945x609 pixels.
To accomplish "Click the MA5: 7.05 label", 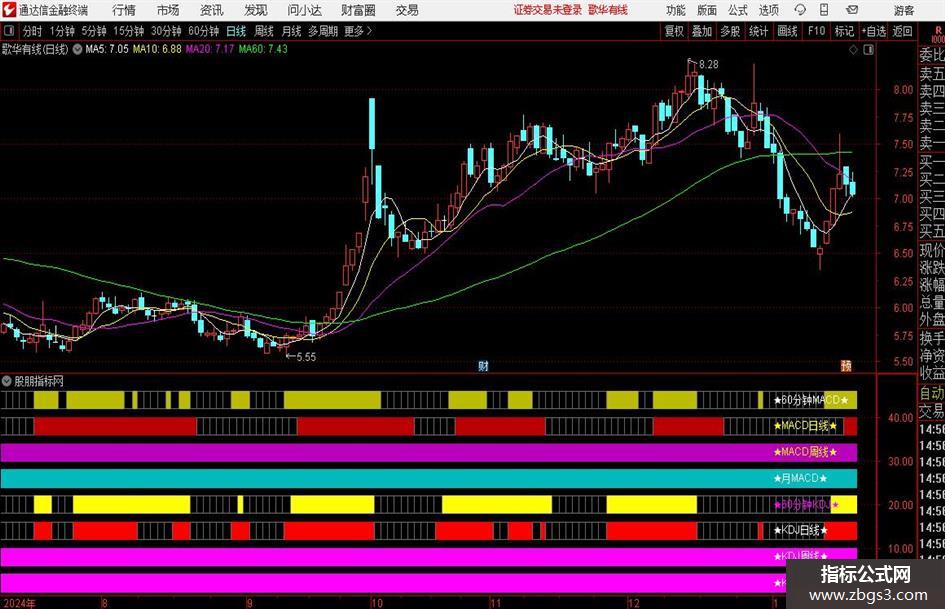I will (x=107, y=49).
